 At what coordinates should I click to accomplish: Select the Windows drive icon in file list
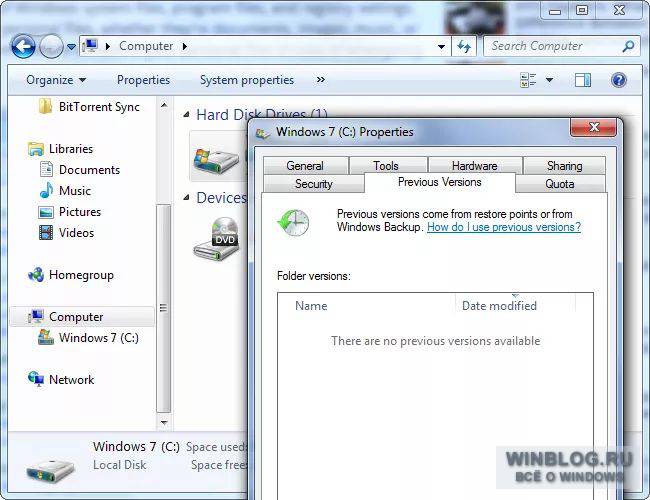click(x=216, y=160)
